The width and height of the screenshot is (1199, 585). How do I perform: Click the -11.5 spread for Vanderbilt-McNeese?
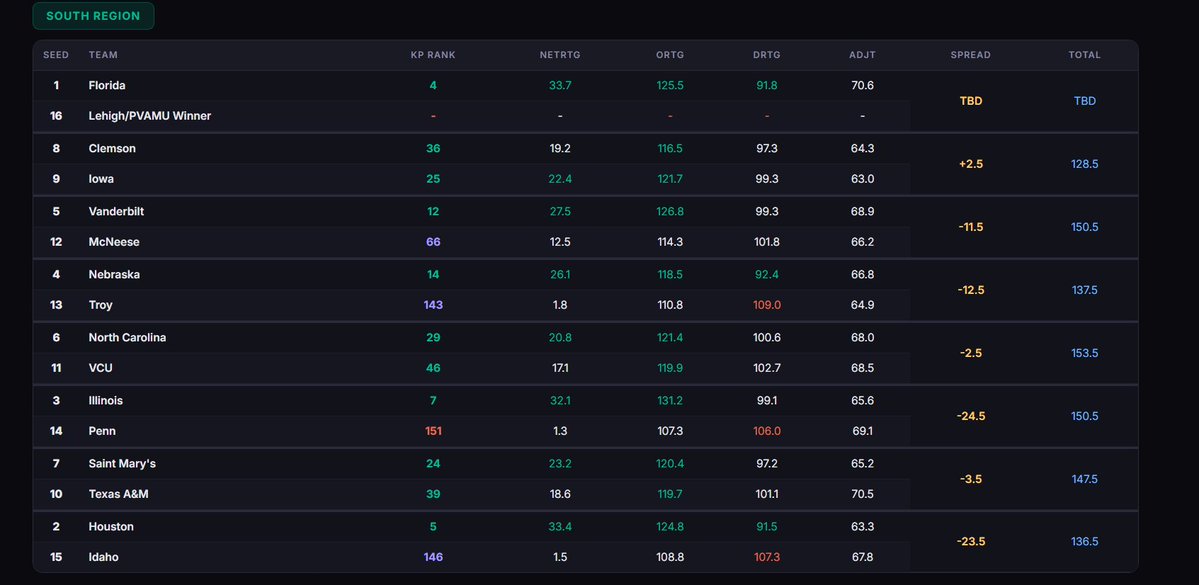(971, 227)
